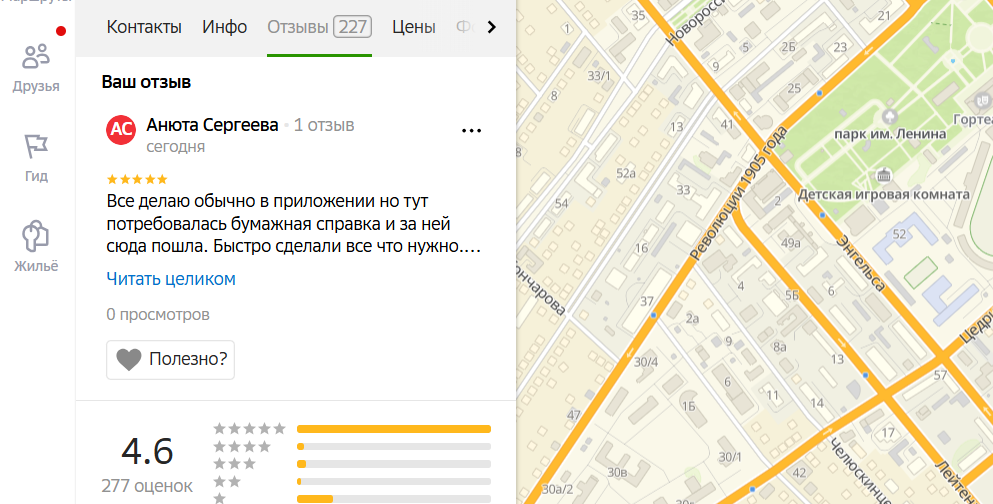Click building number 57 on map

coord(940,375)
